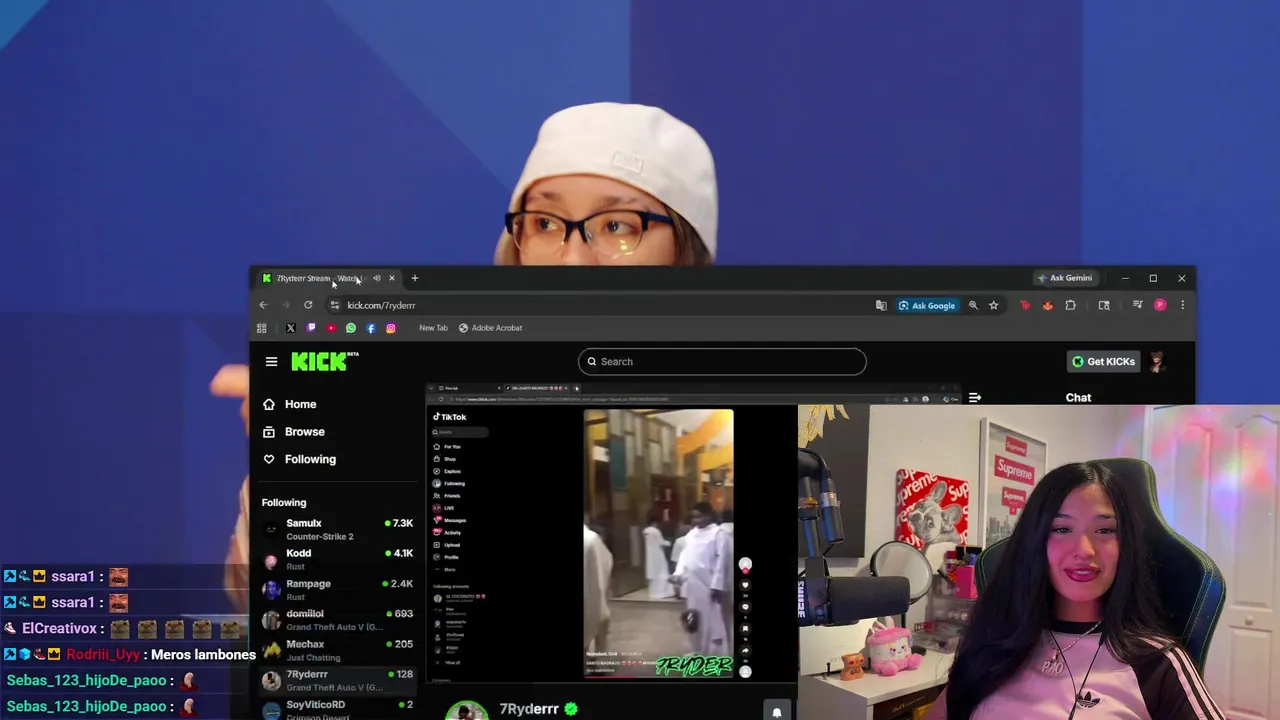Open the apps grid bookmark icon
Image resolution: width=1280 pixels, height=720 pixels.
262,328
